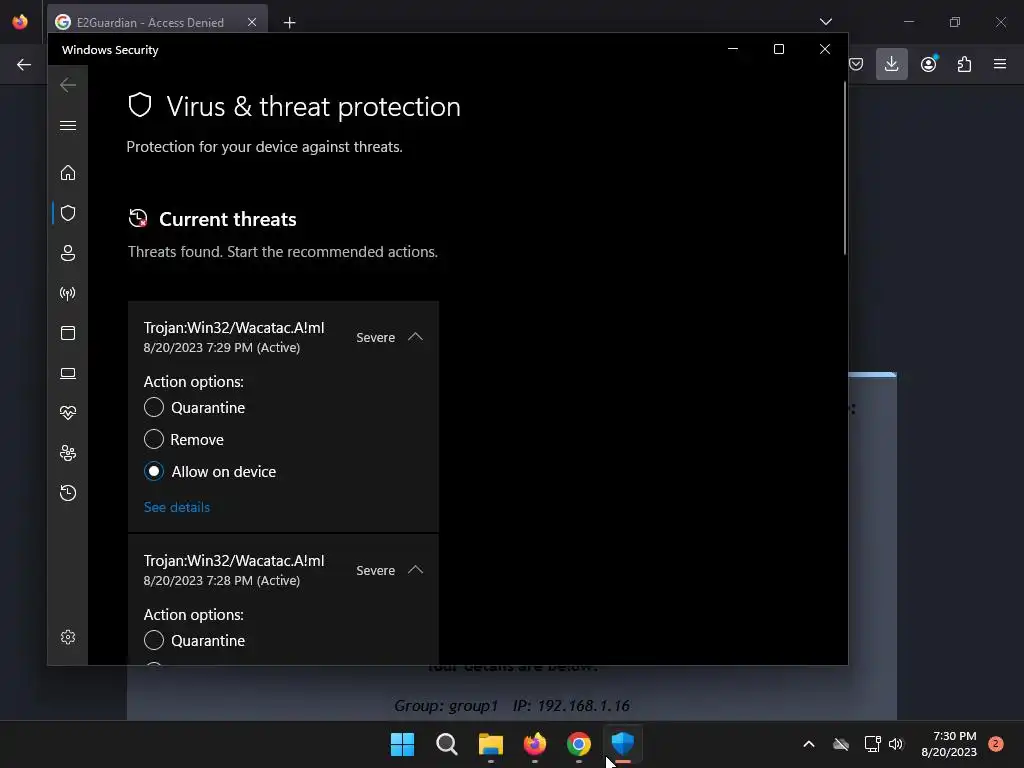1024x768 pixels.
Task: Open Firefox application menu
Action: tap(1000, 64)
